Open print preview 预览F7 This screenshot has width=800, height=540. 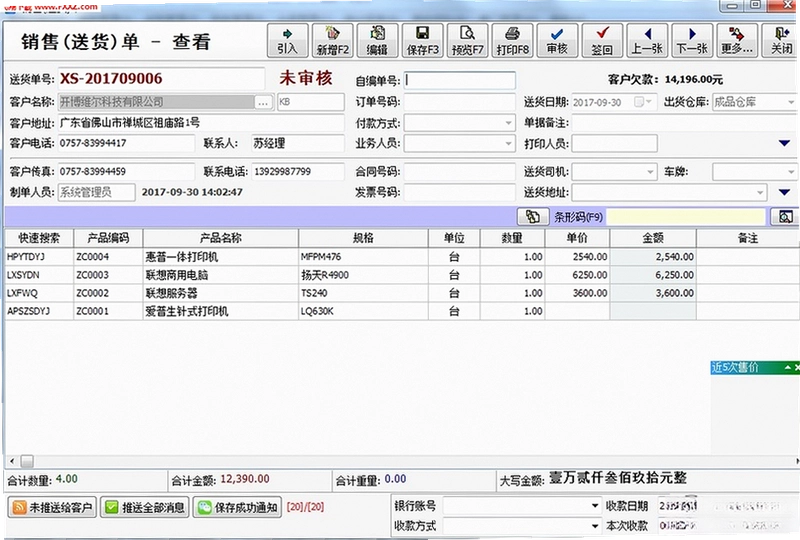pyautogui.click(x=467, y=40)
